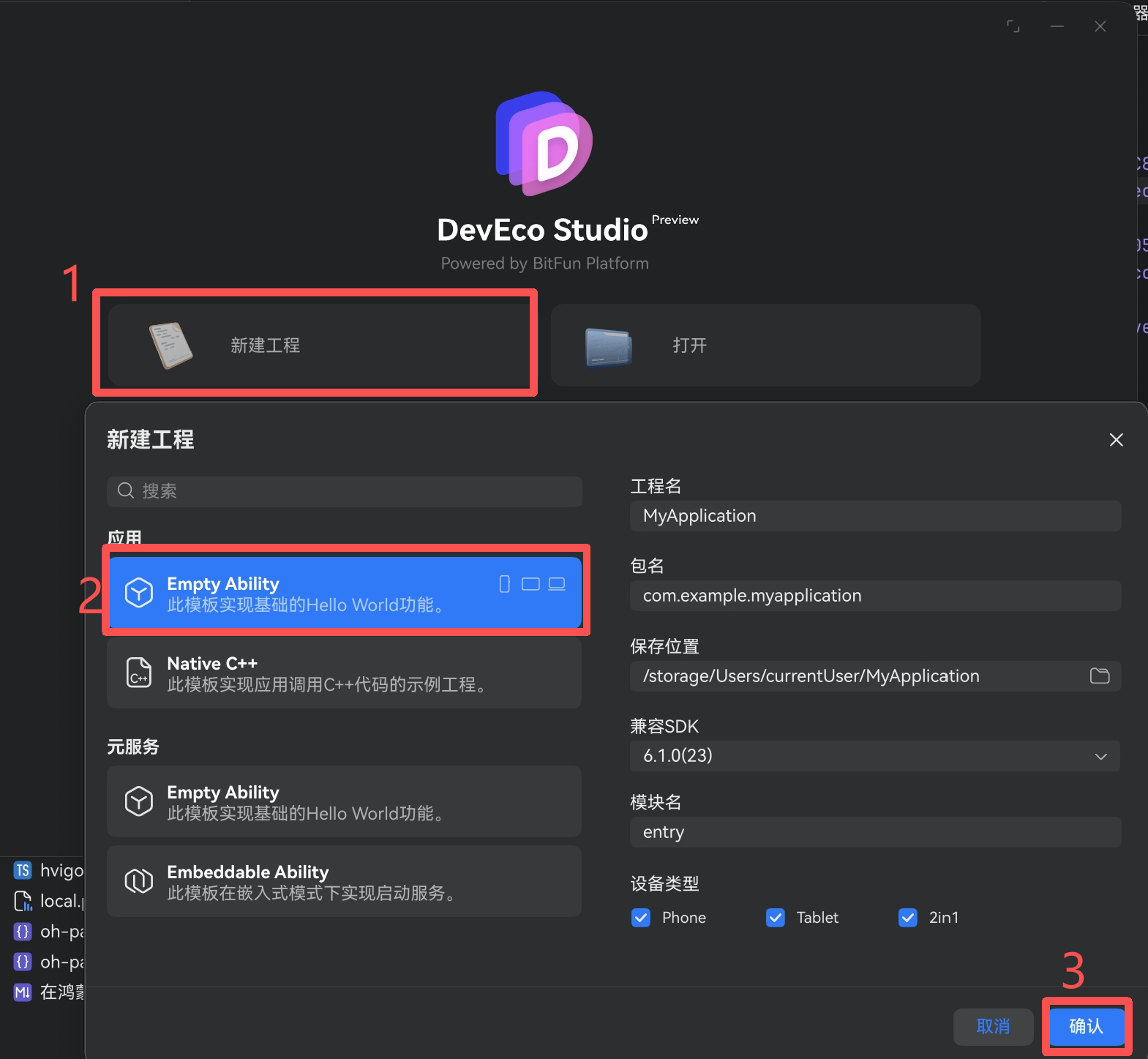Click the 模块名 field containing entry
Viewport: 1148px width, 1059px height.
[875, 832]
